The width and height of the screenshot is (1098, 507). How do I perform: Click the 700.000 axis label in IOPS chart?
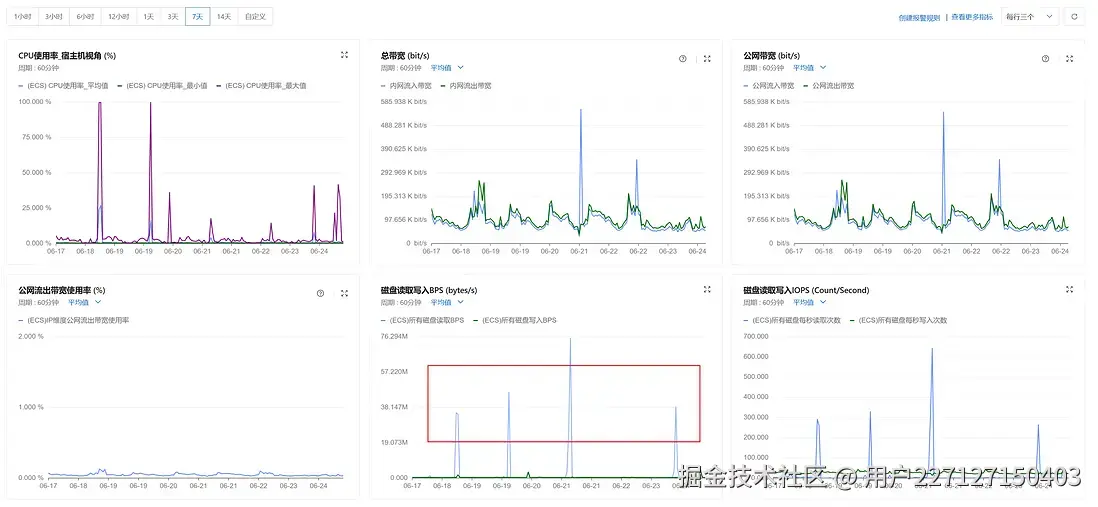coord(757,337)
